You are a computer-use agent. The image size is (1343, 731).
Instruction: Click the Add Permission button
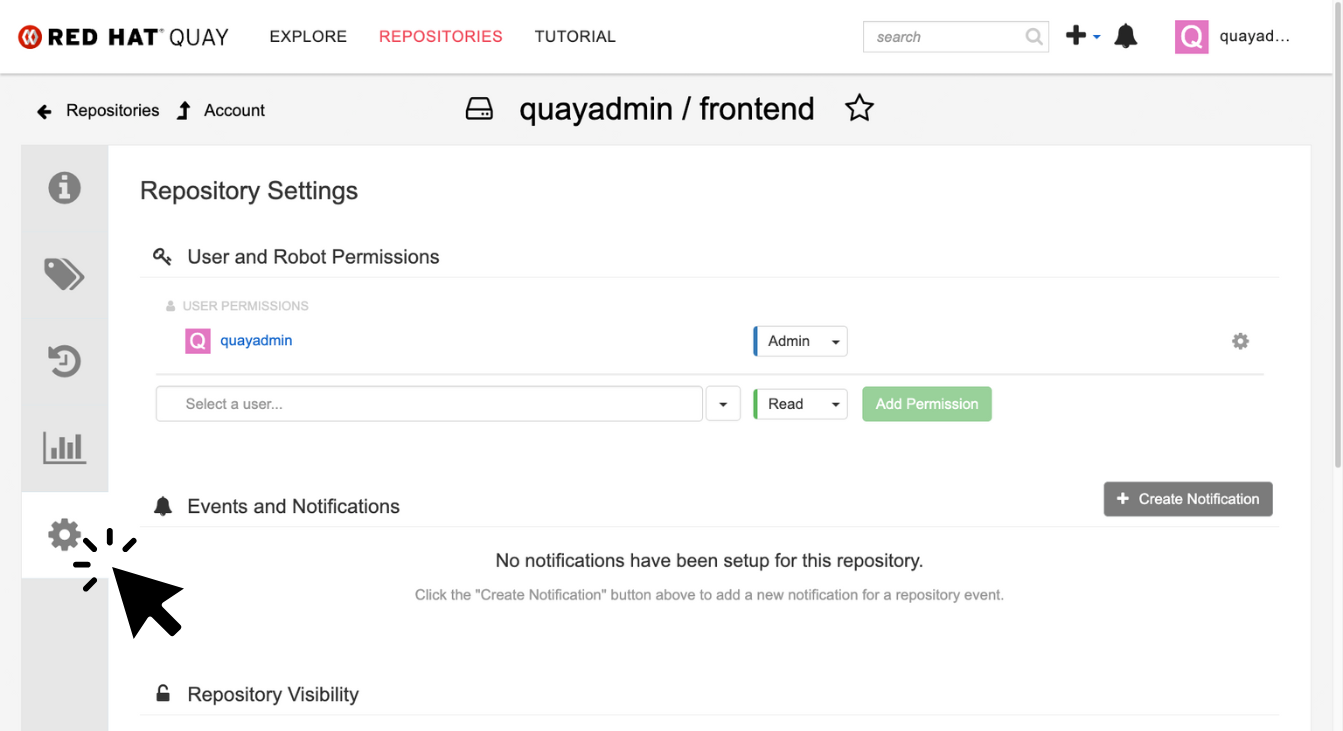coord(927,404)
